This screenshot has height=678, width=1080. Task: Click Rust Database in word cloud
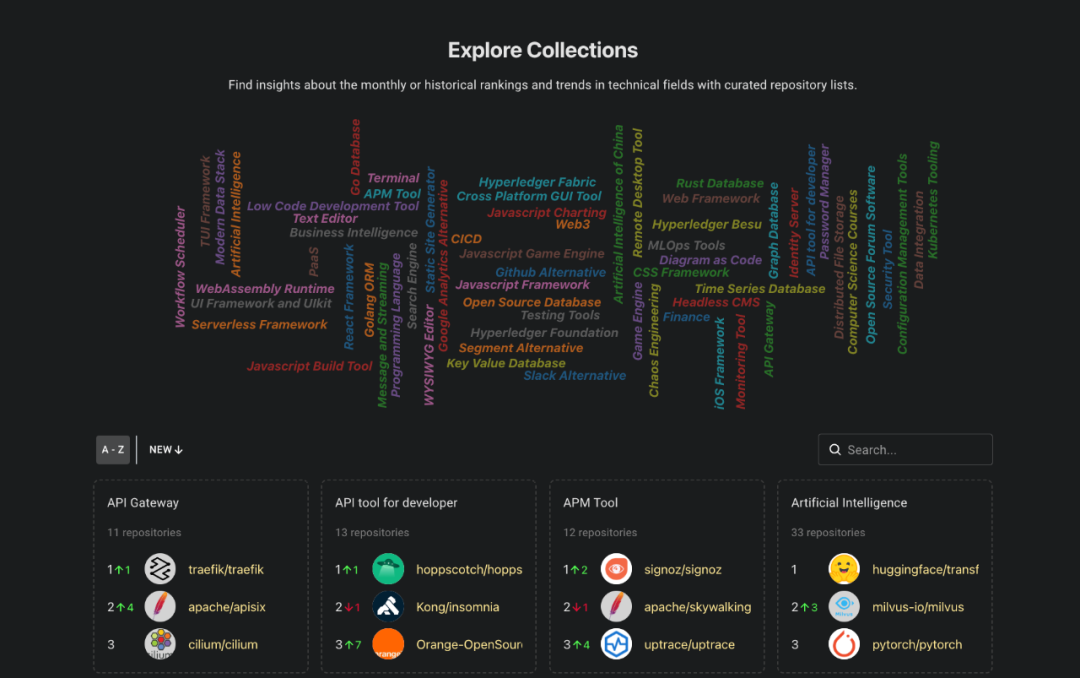[720, 183]
